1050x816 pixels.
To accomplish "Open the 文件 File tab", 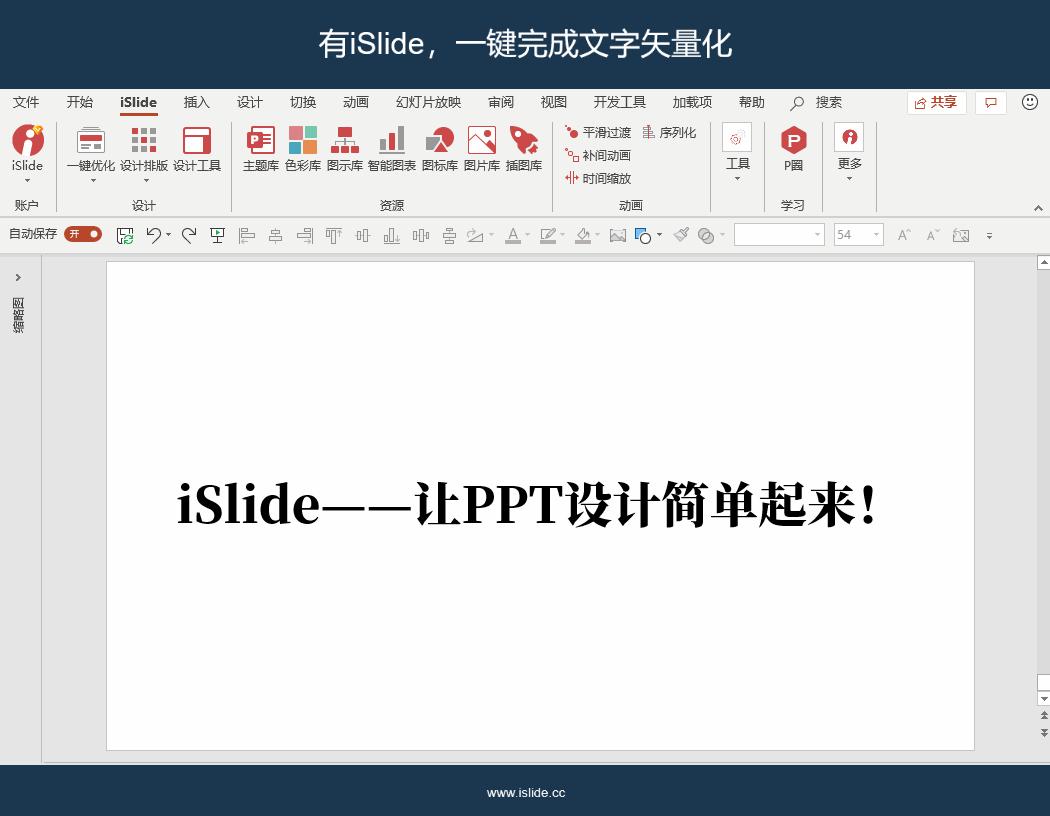I will point(26,102).
